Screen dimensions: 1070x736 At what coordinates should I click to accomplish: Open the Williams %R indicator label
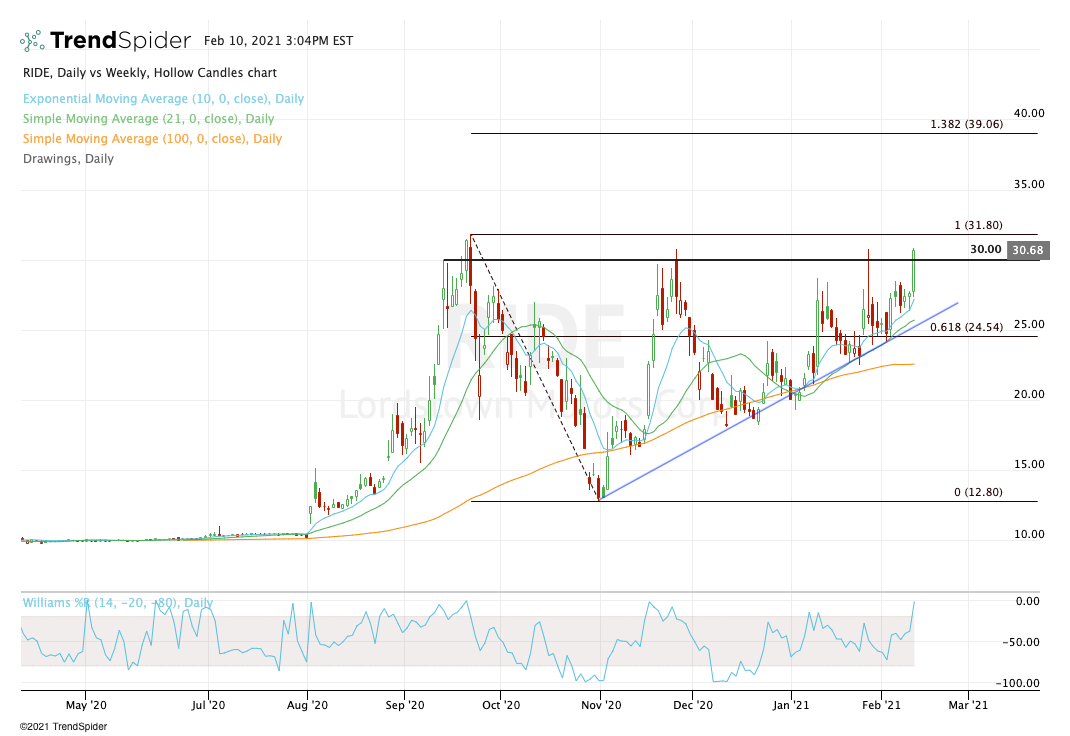coord(117,603)
